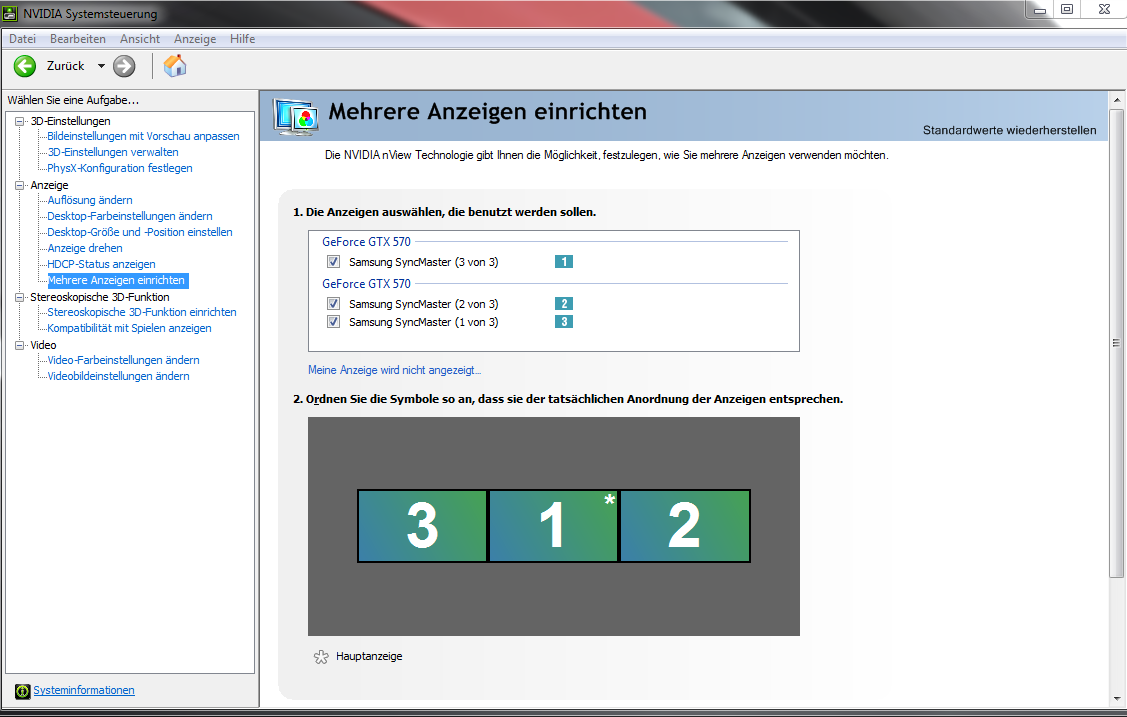Image resolution: width=1127 pixels, height=717 pixels.
Task: Open the Ansicht menu
Action: point(140,39)
